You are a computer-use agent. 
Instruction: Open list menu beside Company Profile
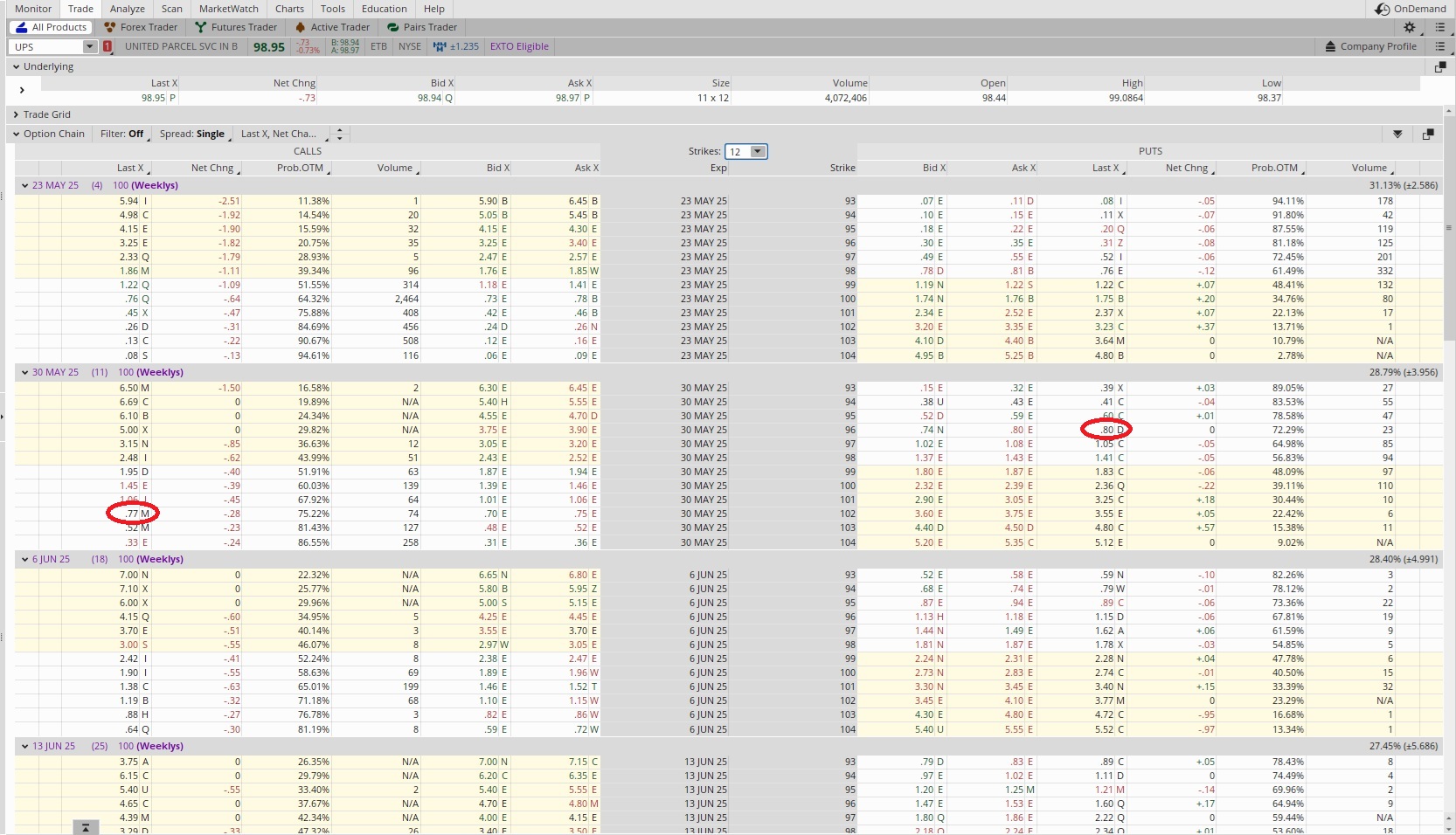tap(1440, 46)
